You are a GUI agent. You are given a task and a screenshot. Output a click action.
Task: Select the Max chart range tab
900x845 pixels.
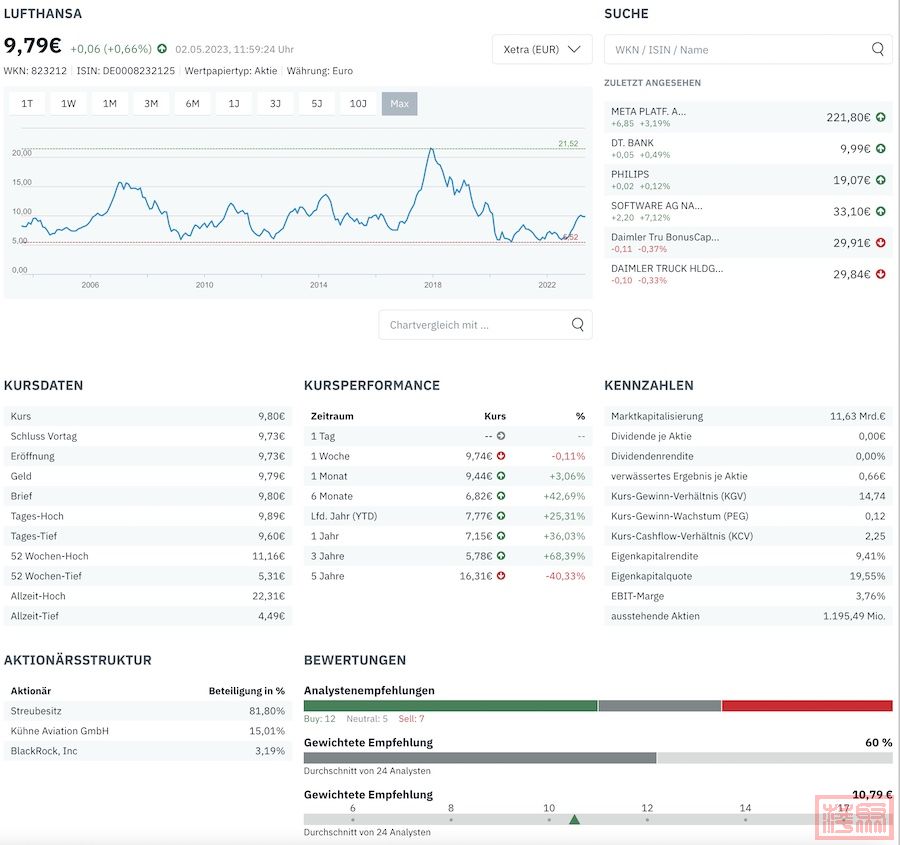click(x=399, y=104)
